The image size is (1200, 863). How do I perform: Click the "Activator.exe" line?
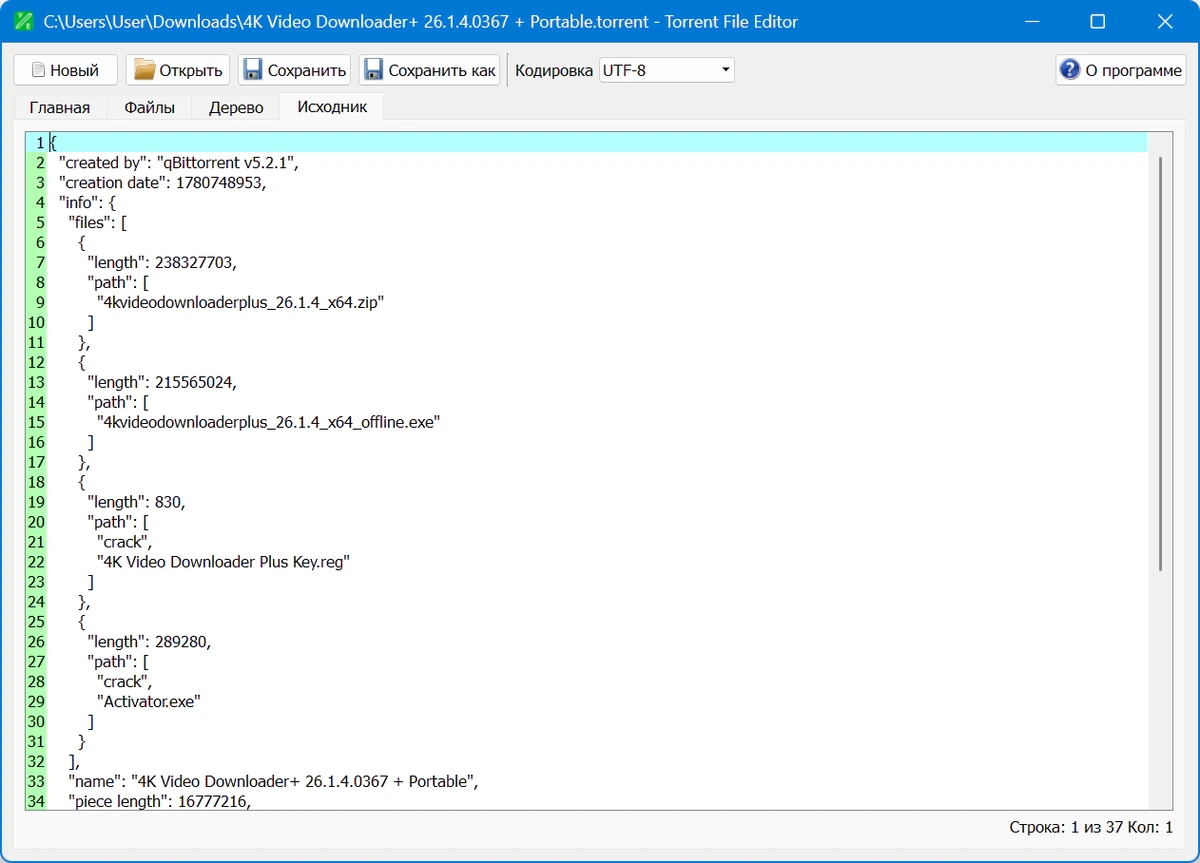tap(149, 702)
